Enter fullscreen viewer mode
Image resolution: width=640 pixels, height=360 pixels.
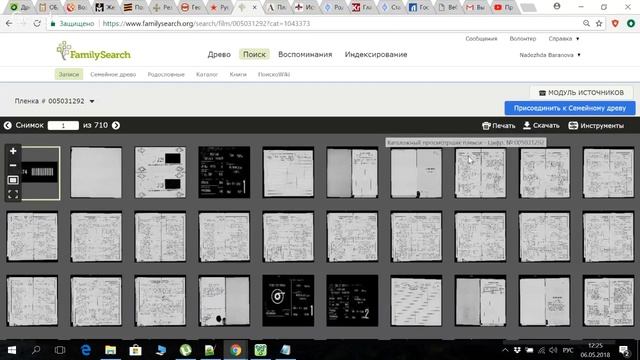[13, 194]
